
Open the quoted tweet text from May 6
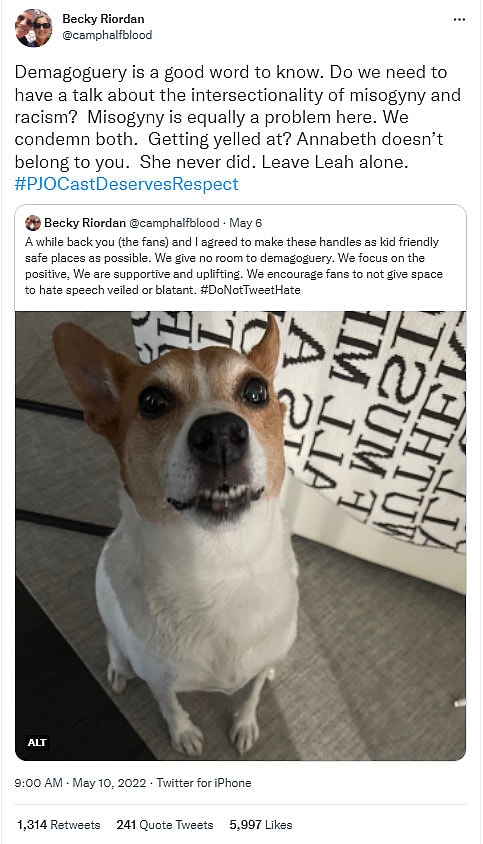234,266
